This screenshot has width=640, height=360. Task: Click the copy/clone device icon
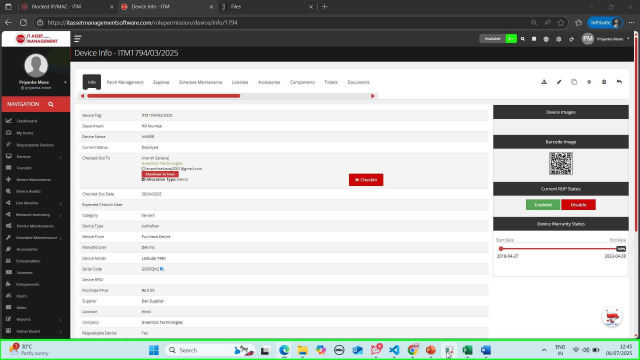point(574,82)
